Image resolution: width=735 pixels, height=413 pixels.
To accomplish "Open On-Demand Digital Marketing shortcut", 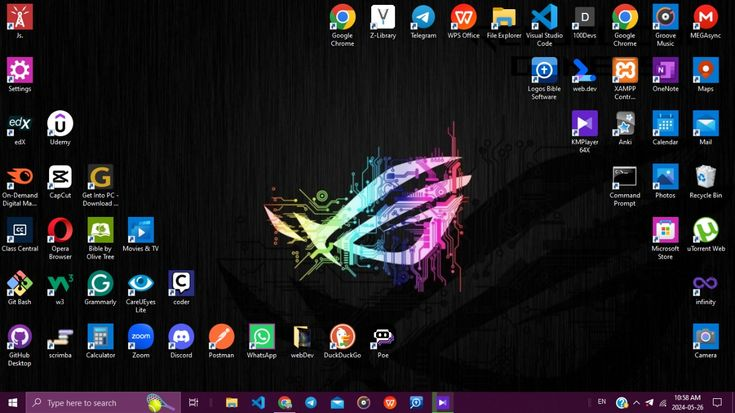I will [x=20, y=186].
